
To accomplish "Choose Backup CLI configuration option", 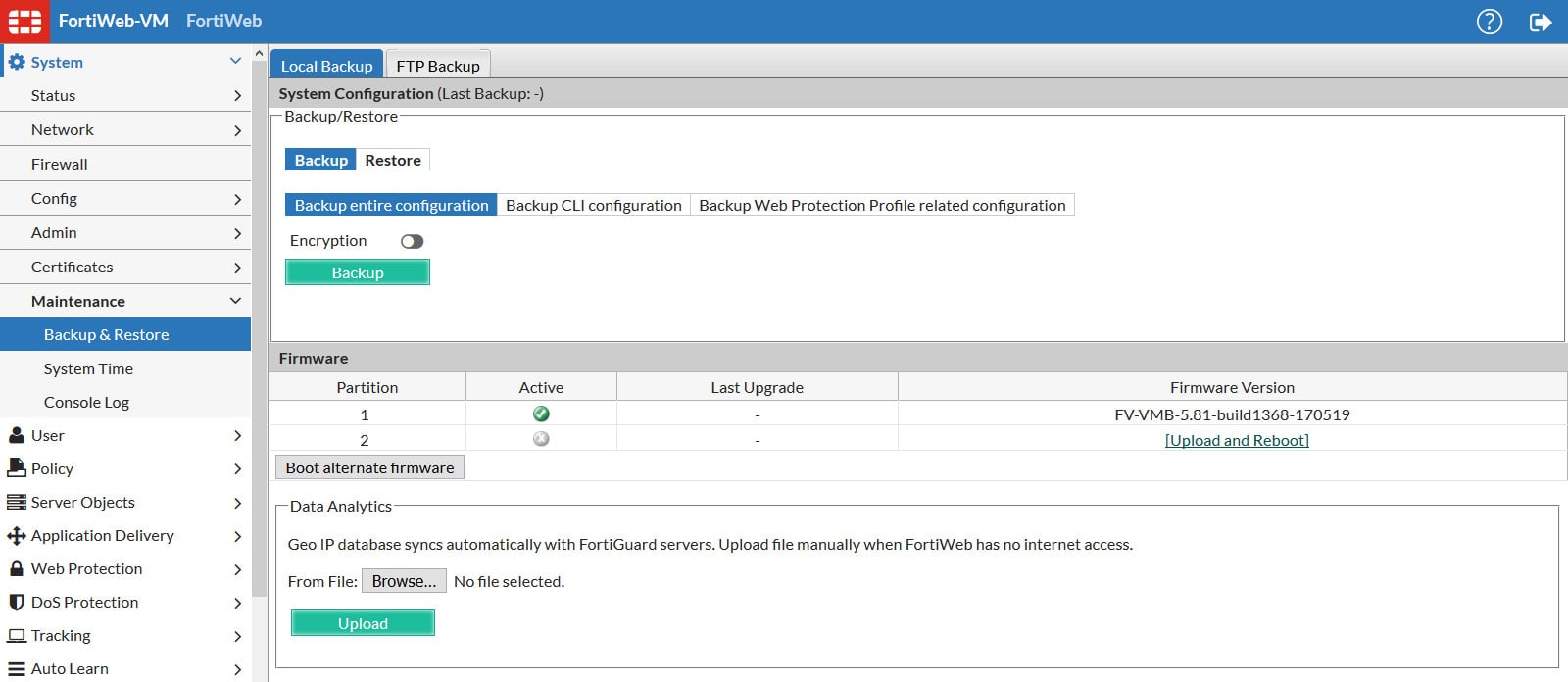I will pyautogui.click(x=594, y=205).
